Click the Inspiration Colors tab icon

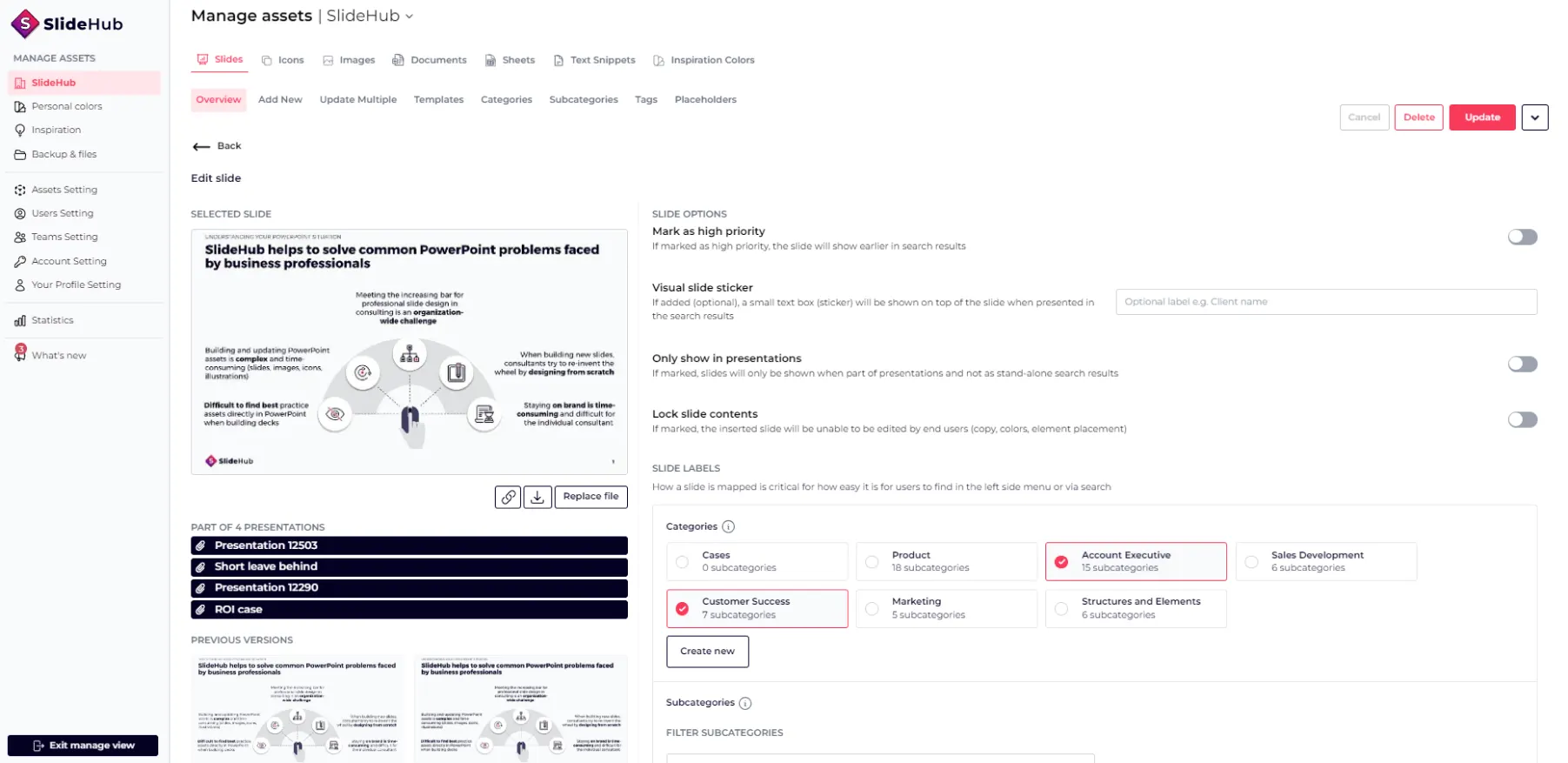coord(658,61)
